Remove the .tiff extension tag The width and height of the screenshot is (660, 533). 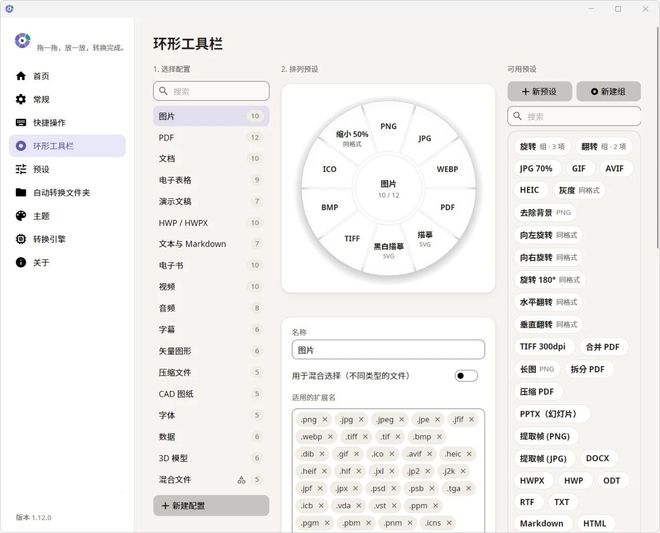(x=365, y=437)
